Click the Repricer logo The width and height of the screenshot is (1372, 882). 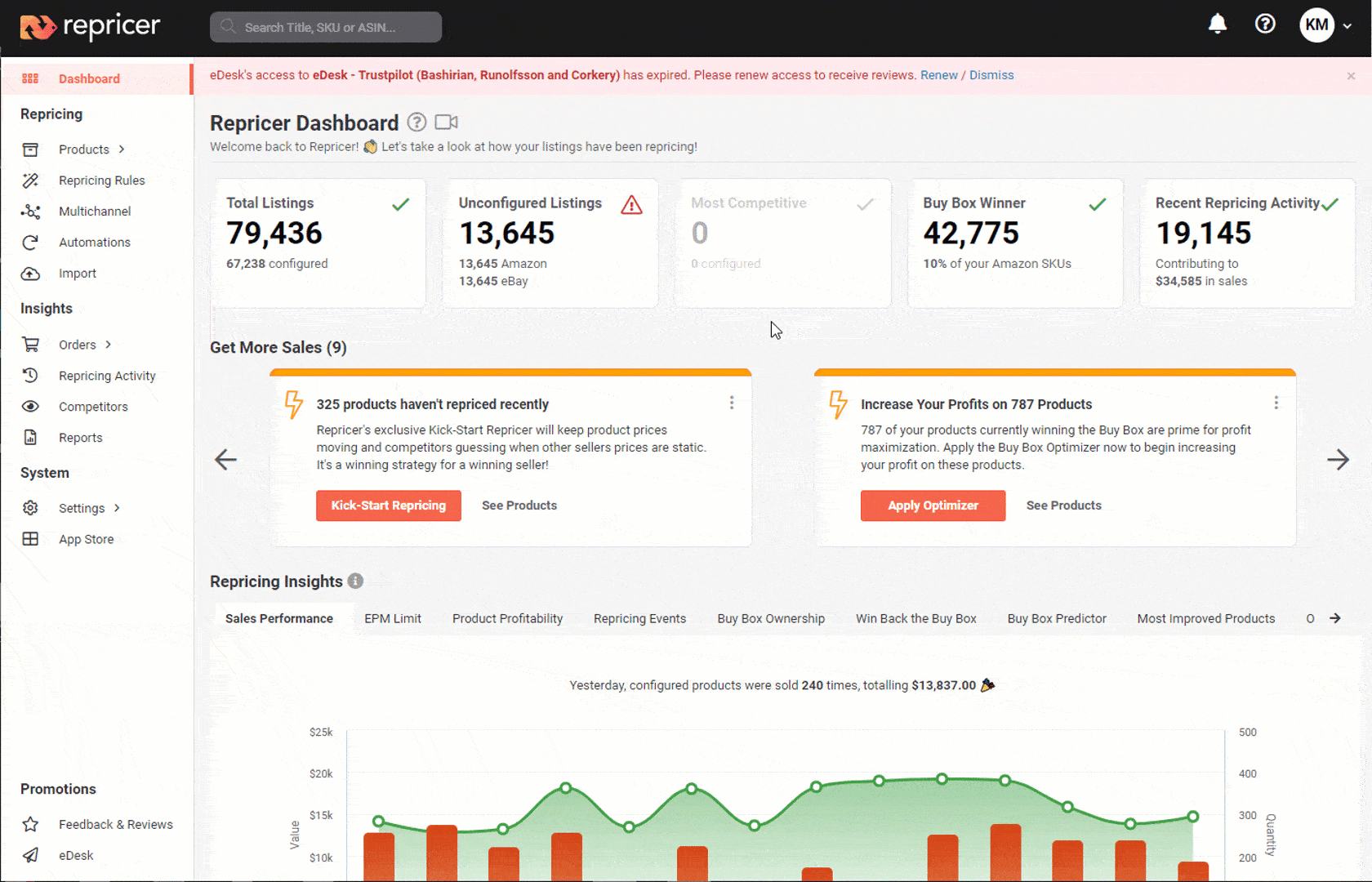90,27
